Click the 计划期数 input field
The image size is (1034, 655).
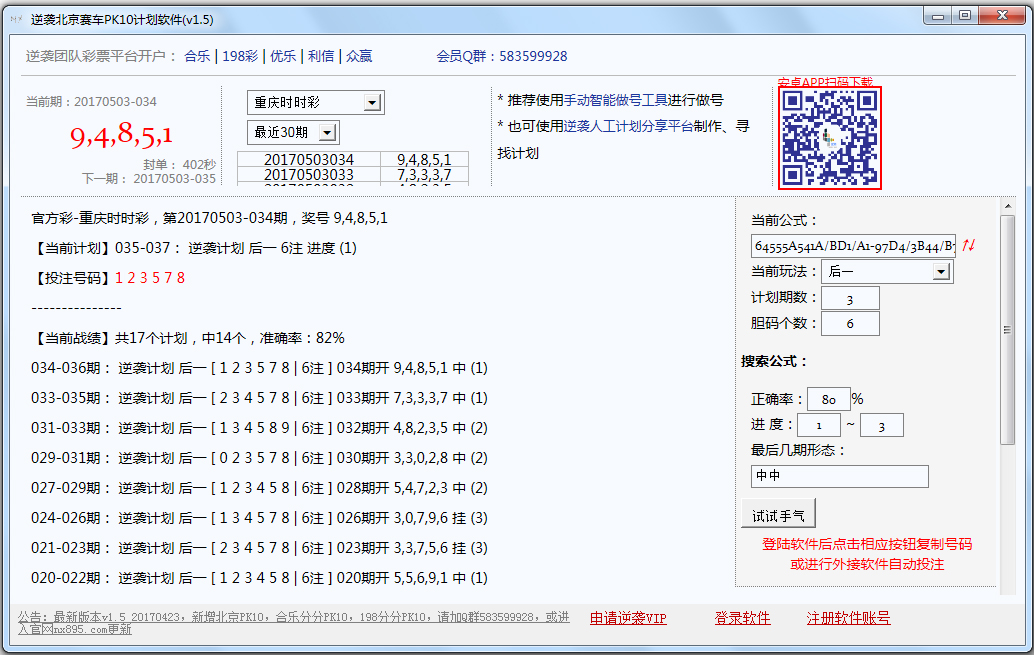click(x=849, y=298)
